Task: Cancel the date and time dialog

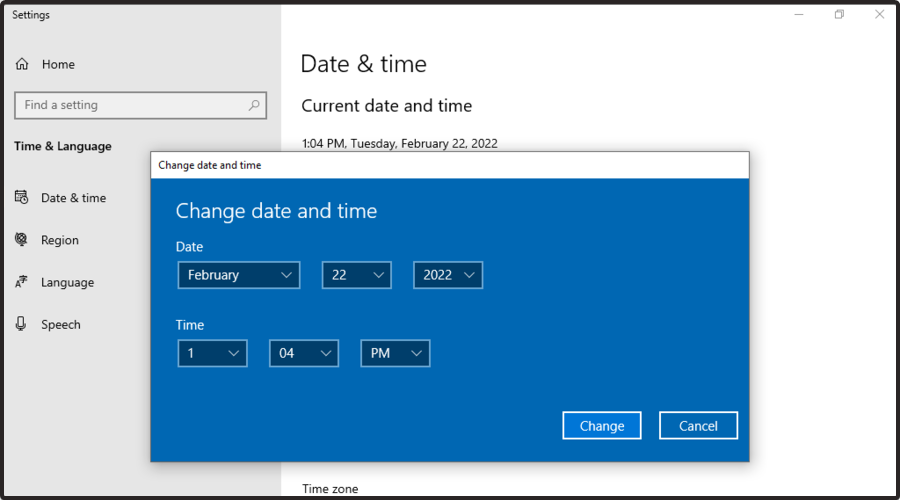Action: coord(698,426)
